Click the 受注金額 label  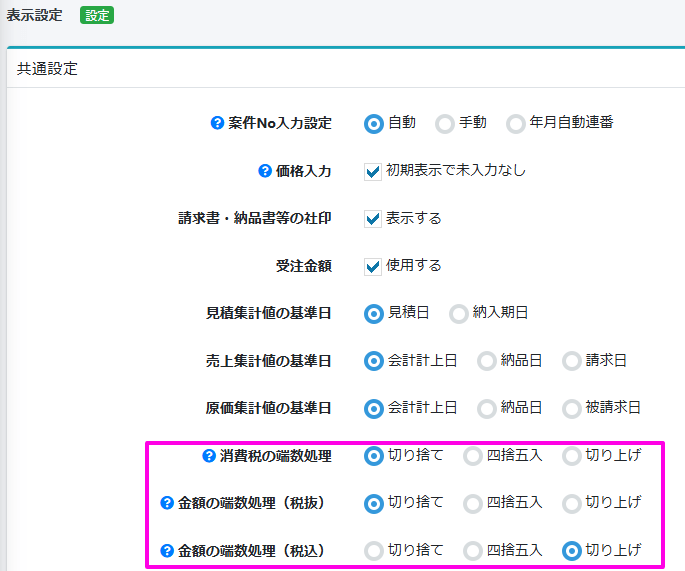(304, 266)
